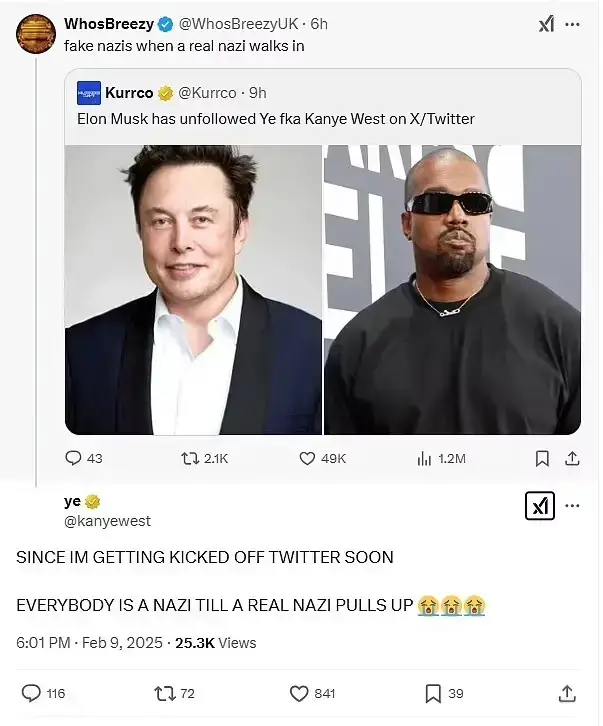Open more options menu on WhosBreezy's post
The image size is (603, 726).
(x=573, y=25)
